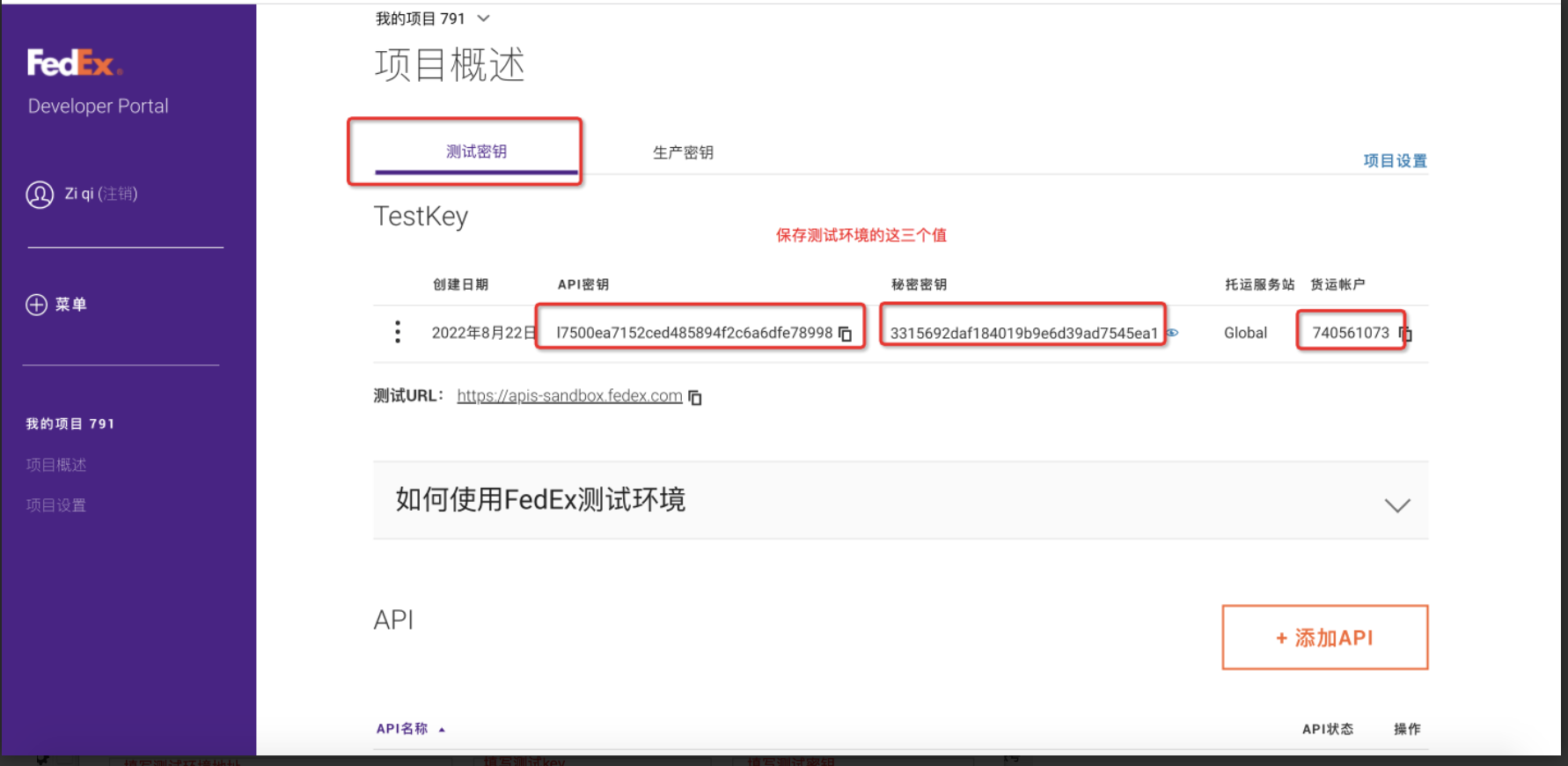Click the 注销 logout link
This screenshot has height=766, width=1568.
[117, 194]
